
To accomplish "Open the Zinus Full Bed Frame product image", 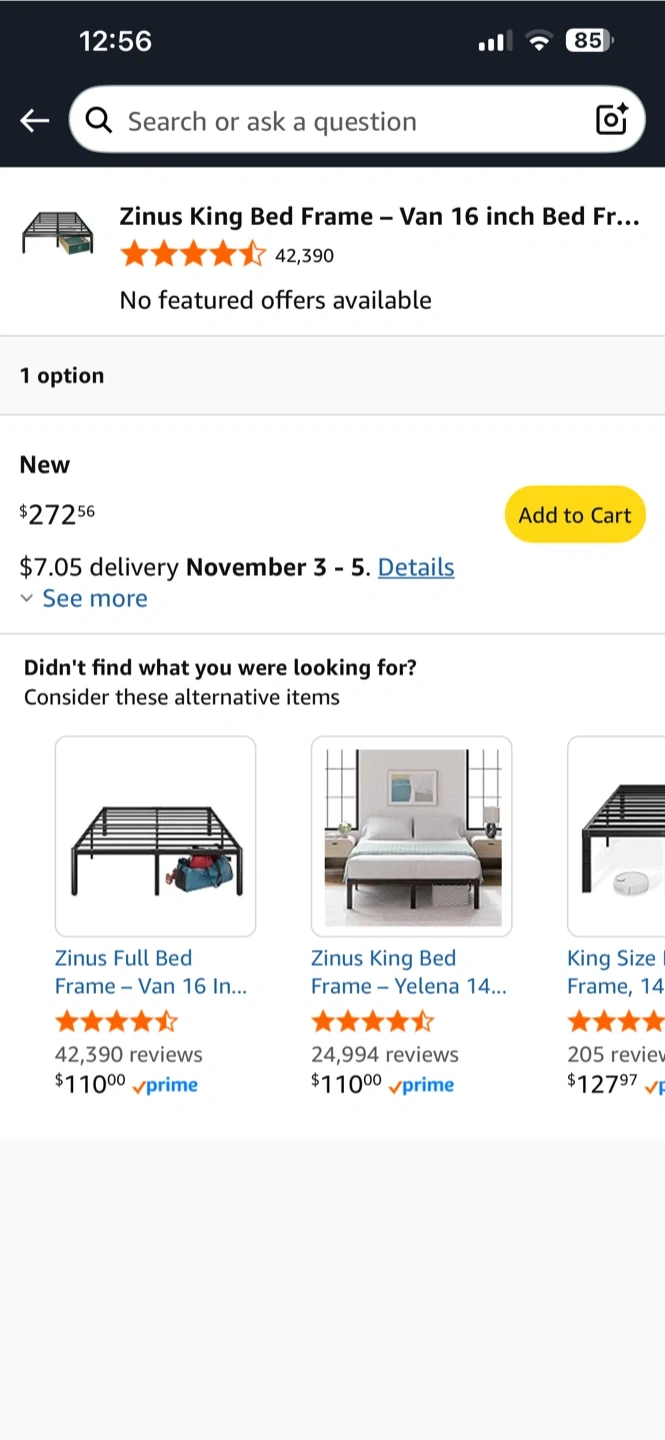I will (155, 836).
